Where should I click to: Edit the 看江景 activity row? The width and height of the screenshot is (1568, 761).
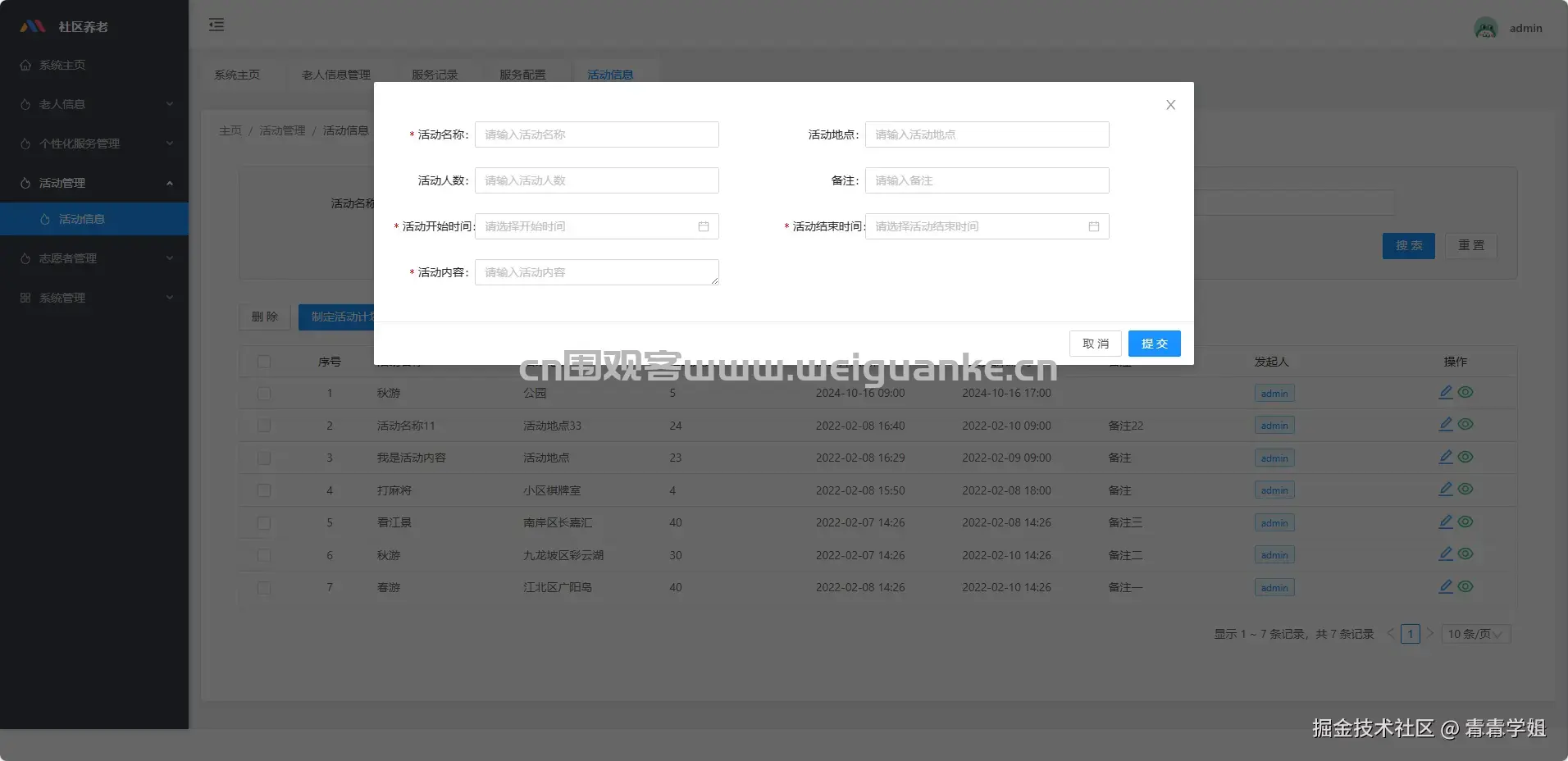(1446, 522)
